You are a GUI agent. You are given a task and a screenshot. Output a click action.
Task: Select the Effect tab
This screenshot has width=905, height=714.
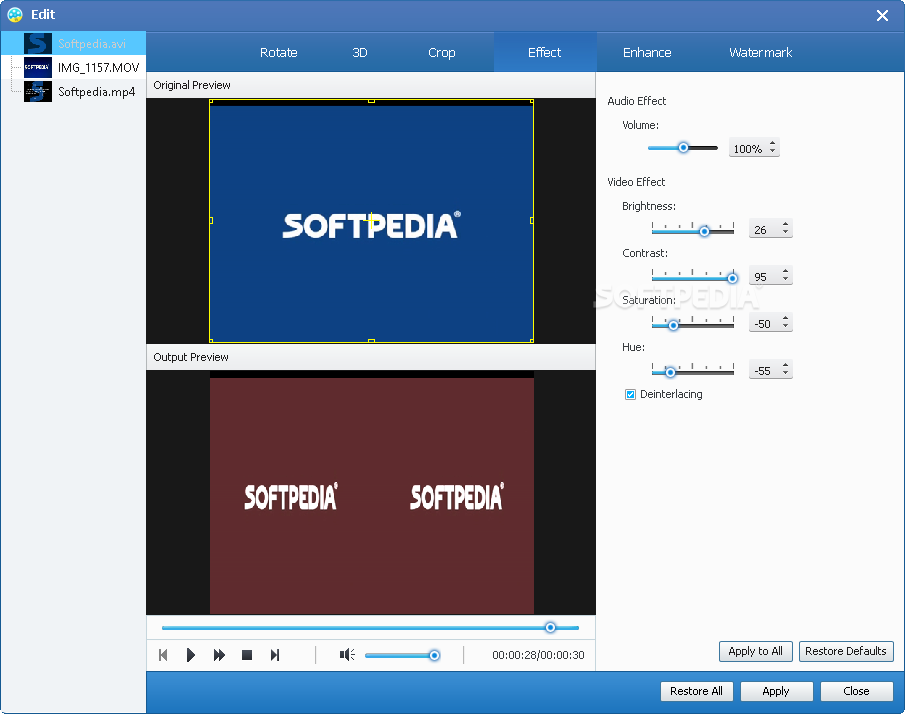click(x=544, y=53)
